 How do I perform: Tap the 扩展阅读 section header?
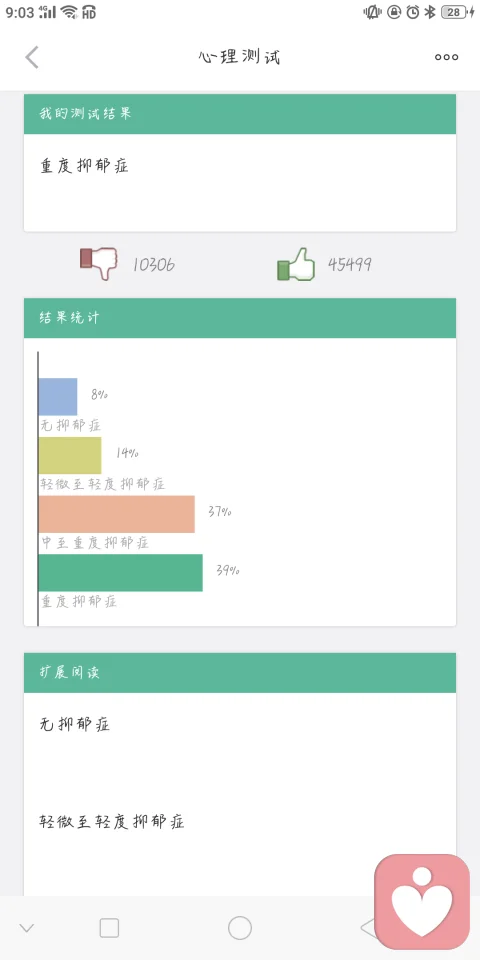tap(240, 672)
